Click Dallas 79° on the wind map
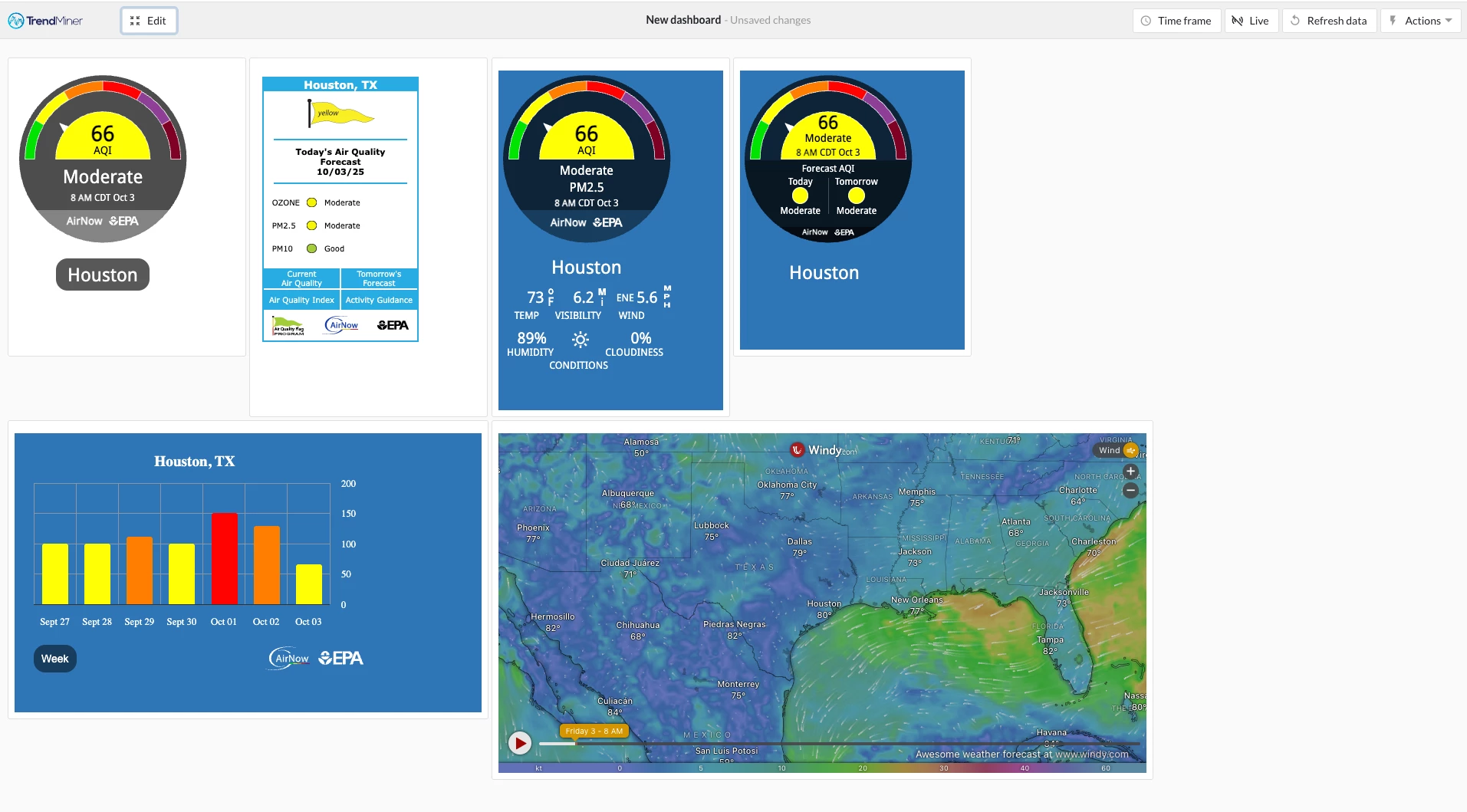The image size is (1467, 812). [800, 547]
